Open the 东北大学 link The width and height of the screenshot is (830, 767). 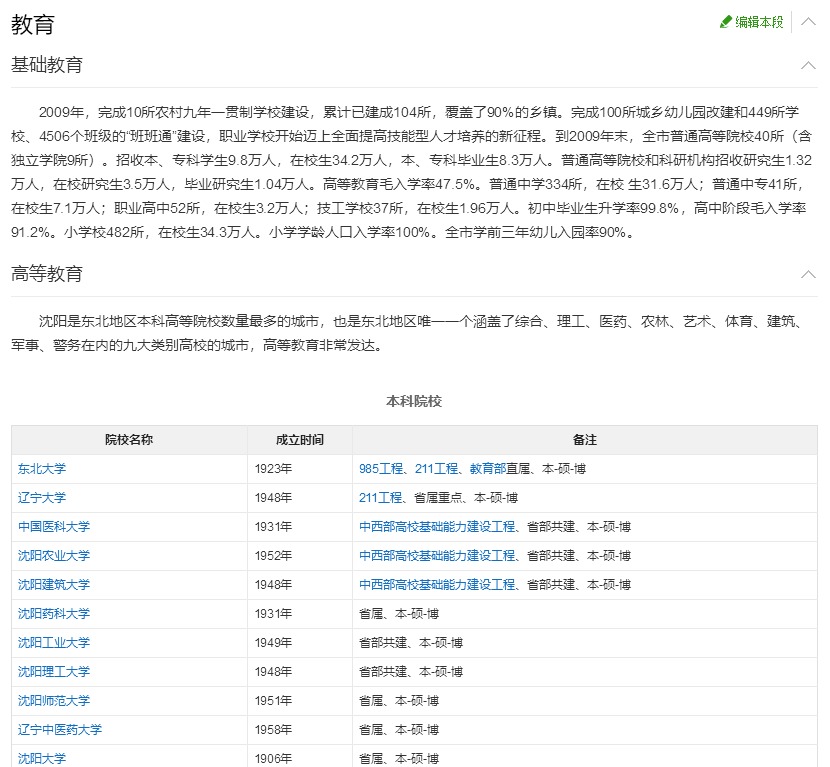42,468
